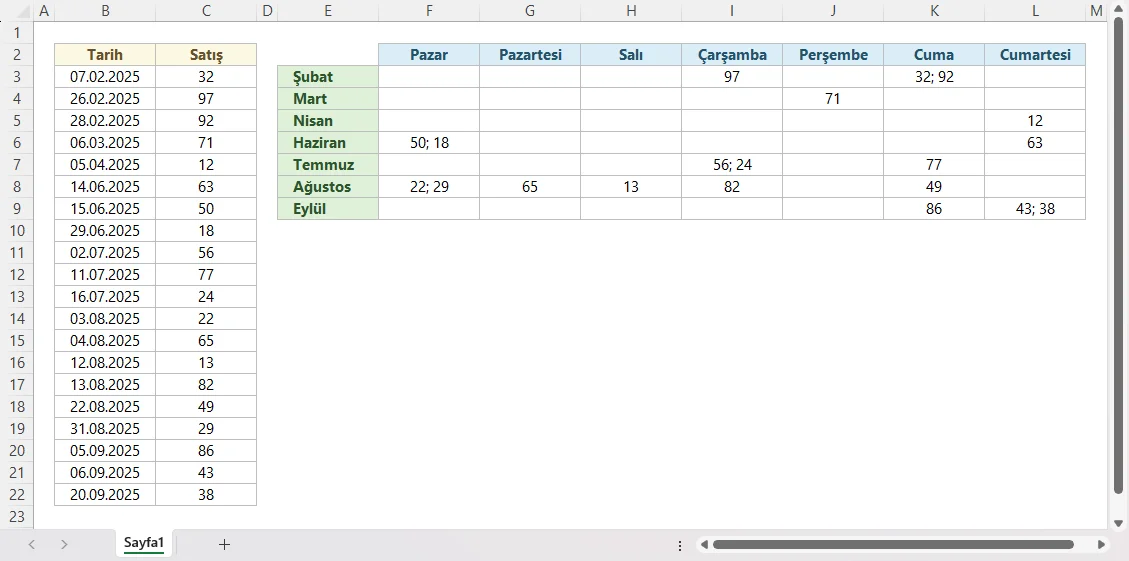1129x561 pixels.
Task: Select the Cuma heading cell
Action: click(934, 55)
